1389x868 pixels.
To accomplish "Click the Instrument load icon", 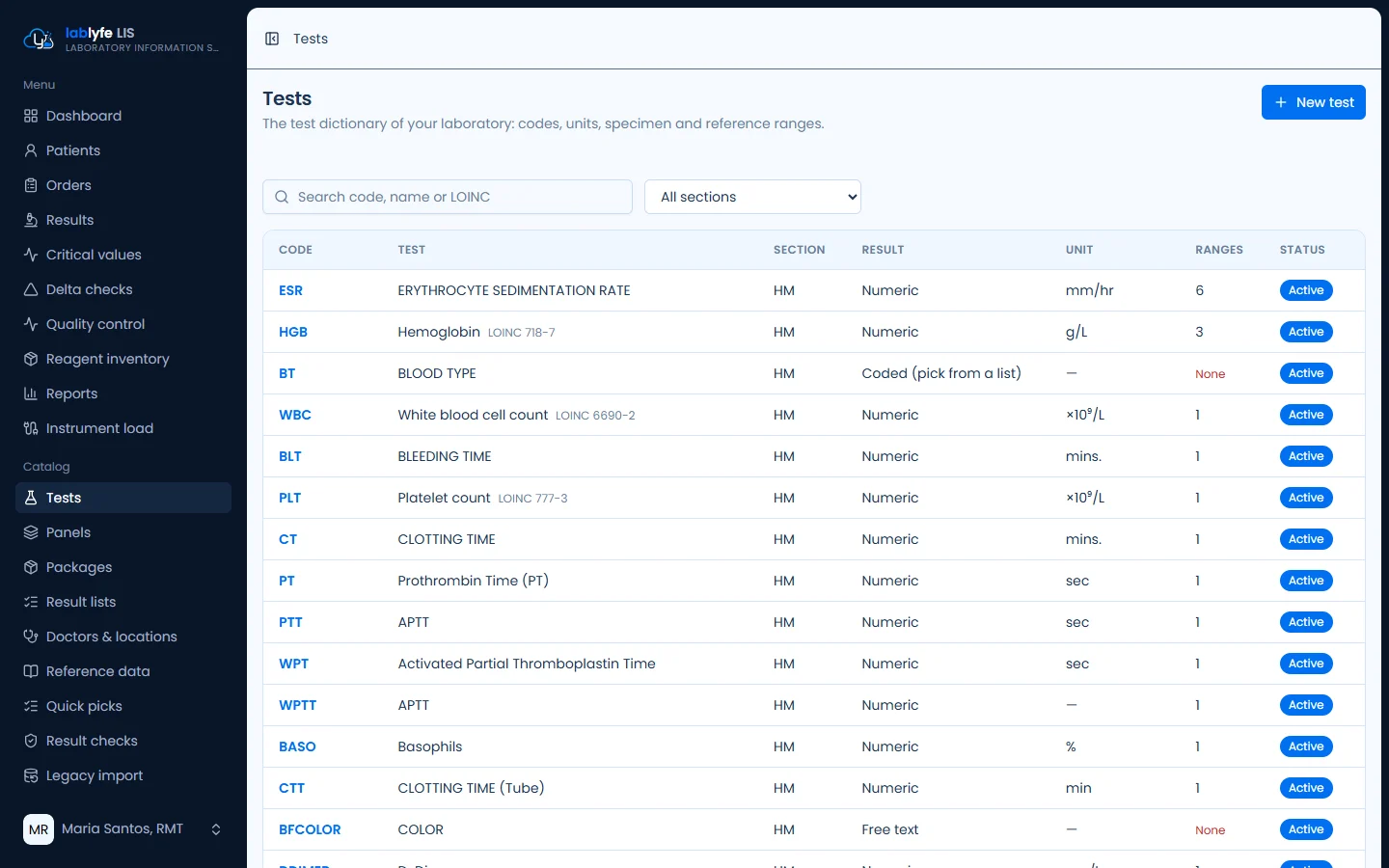I will coord(31,428).
